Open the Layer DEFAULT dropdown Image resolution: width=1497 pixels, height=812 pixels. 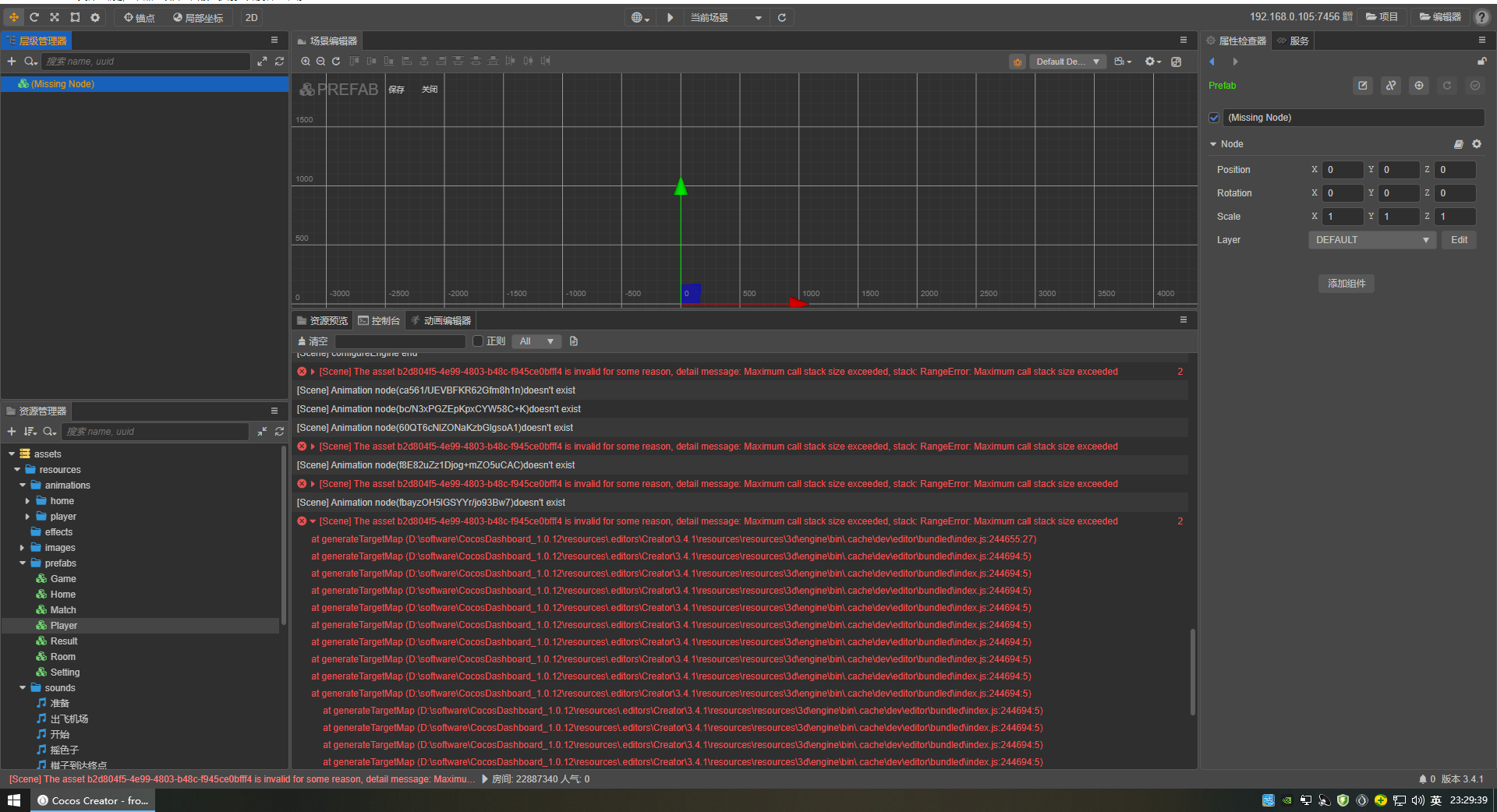tap(1371, 240)
